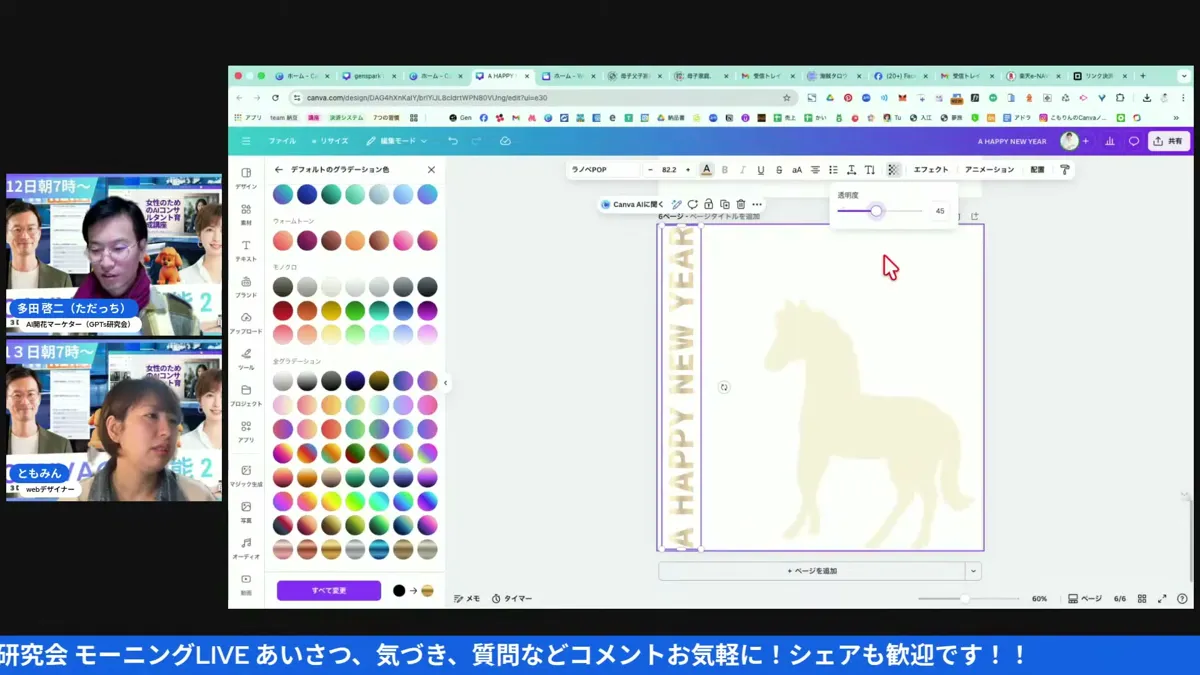This screenshot has width=1200, height=675.
Task: Click the cloud save status icon
Action: [505, 141]
